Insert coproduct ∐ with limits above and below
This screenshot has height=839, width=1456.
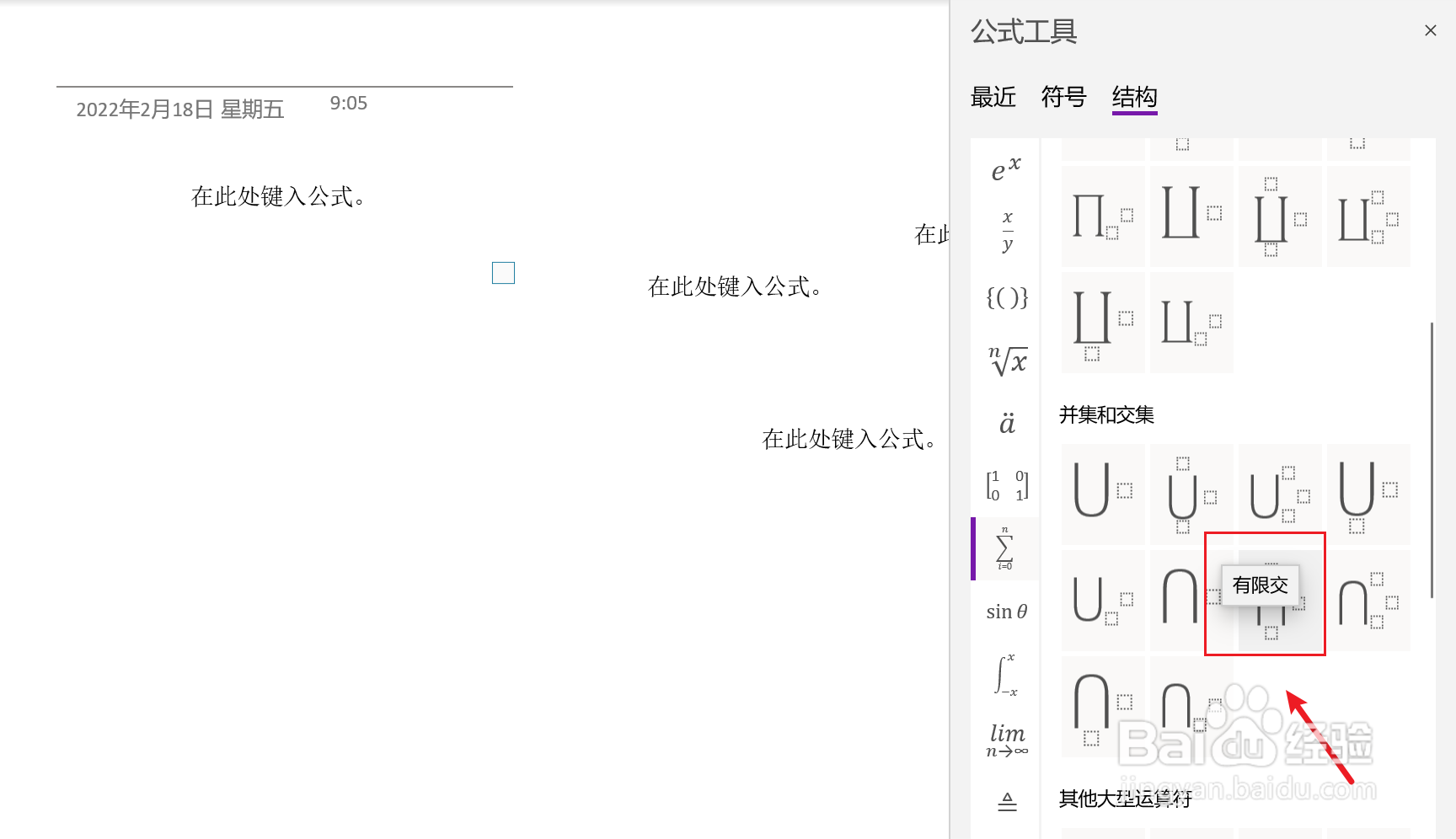point(1280,216)
